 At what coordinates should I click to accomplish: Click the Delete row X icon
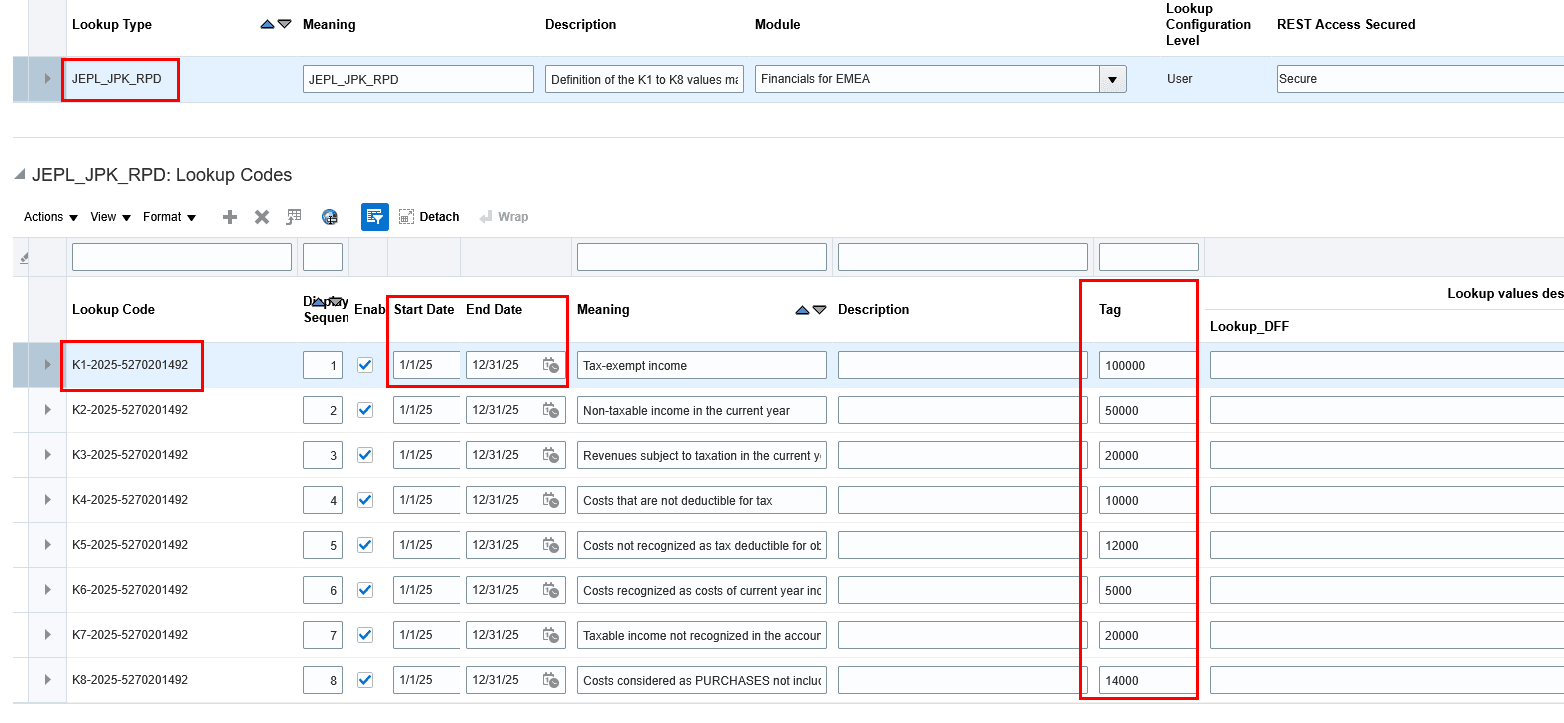[262, 217]
